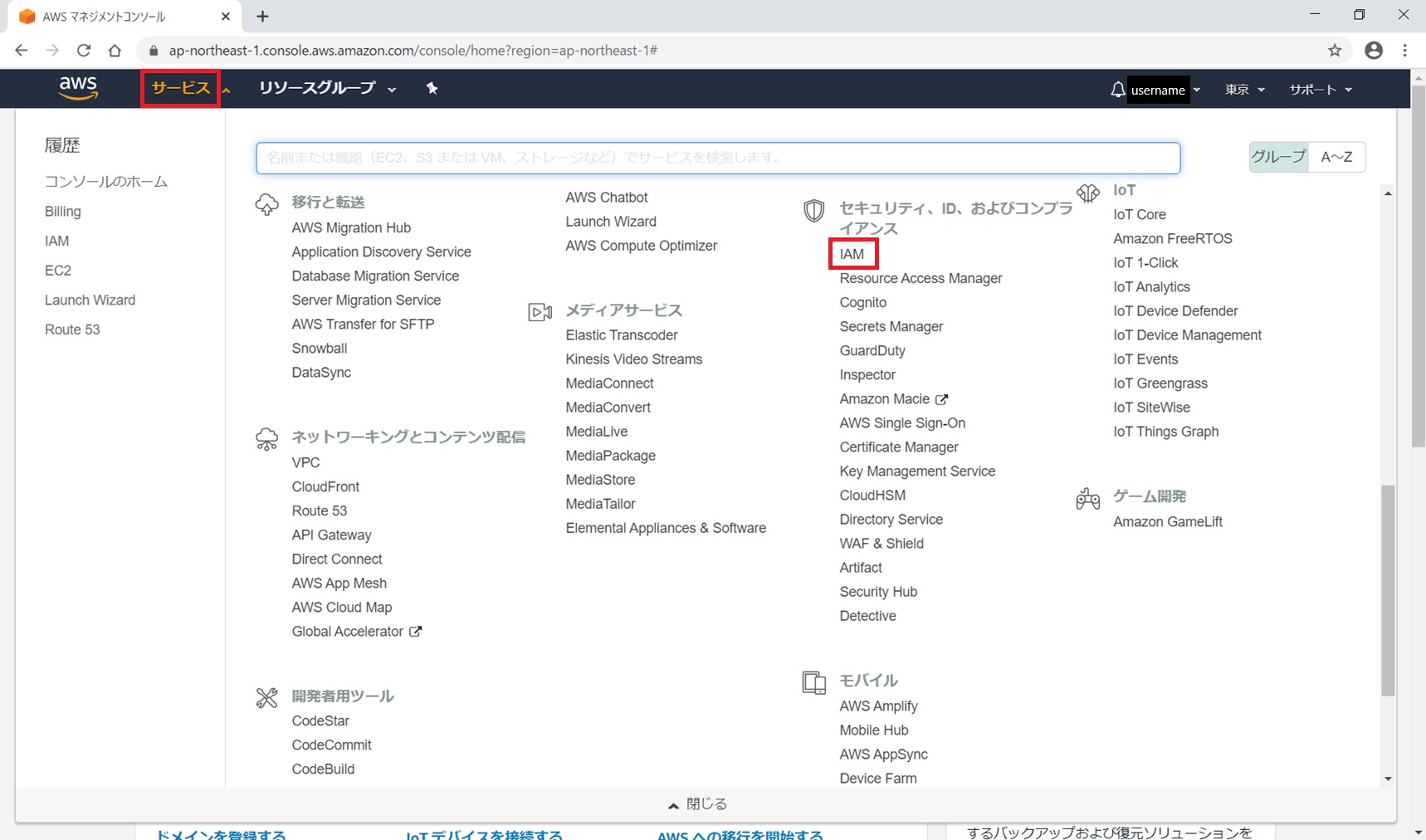Switch service view to A~Z
Image resolution: width=1426 pixels, height=840 pixels.
1336,157
